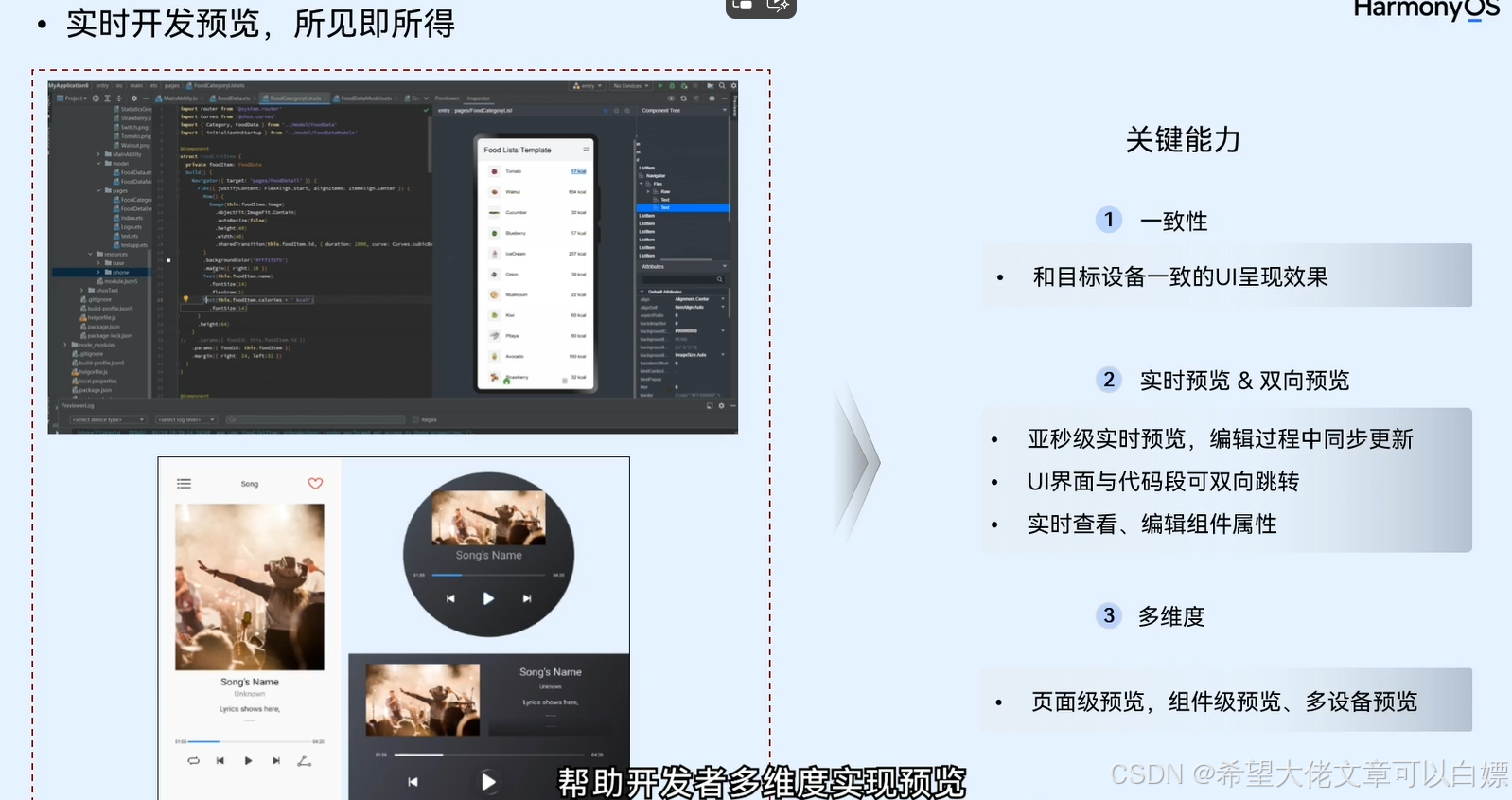Click lightbulb quick-fix icon in editor
The width and height of the screenshot is (1512, 800).
tap(185, 299)
